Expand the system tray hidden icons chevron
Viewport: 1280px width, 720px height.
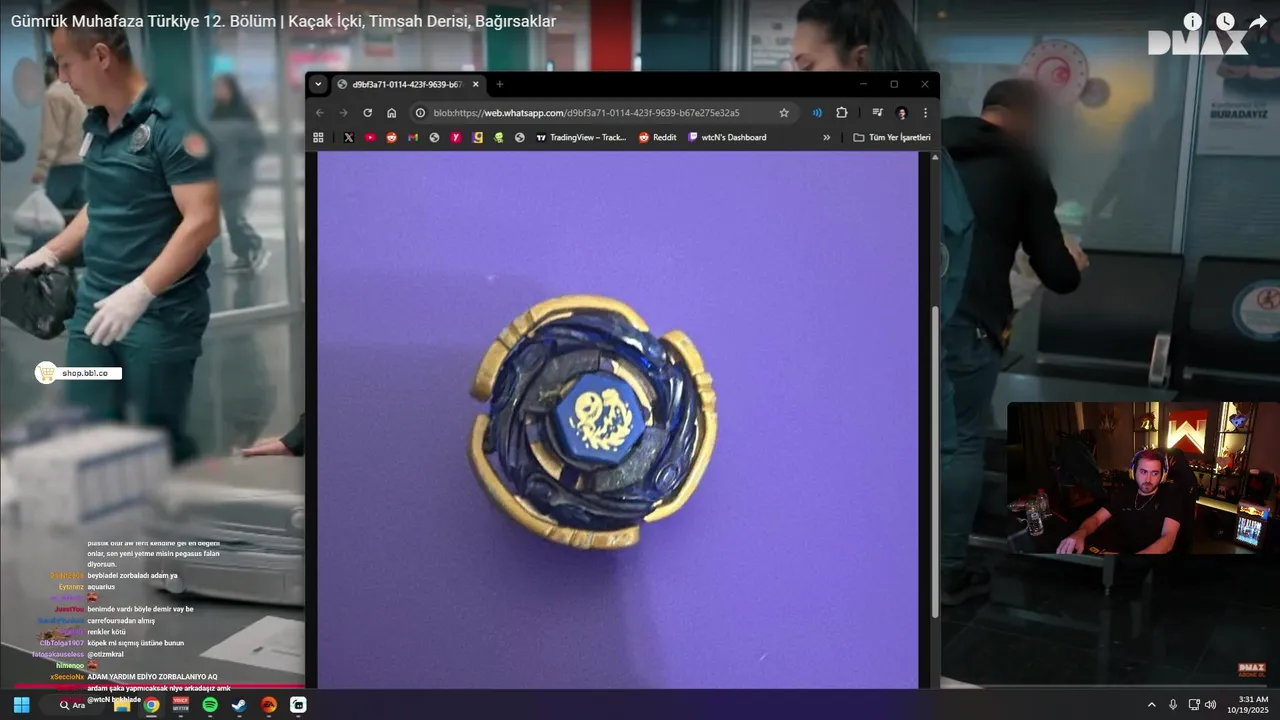click(x=1151, y=705)
